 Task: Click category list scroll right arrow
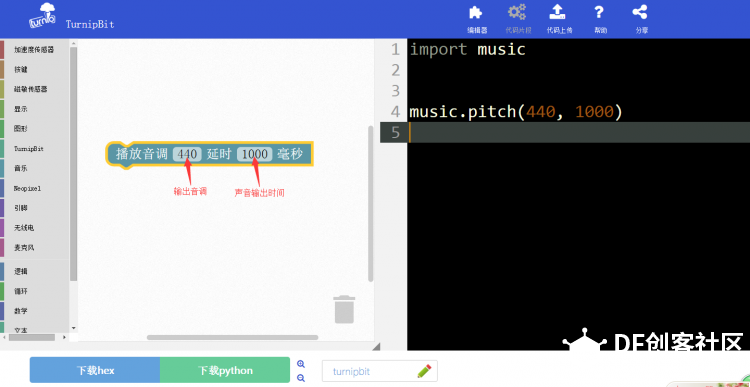click(65, 338)
